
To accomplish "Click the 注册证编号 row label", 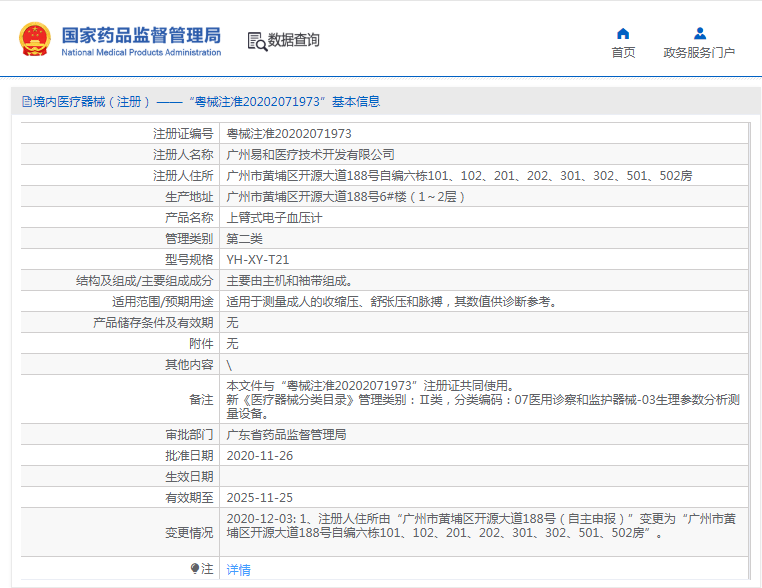I will pyautogui.click(x=183, y=134).
